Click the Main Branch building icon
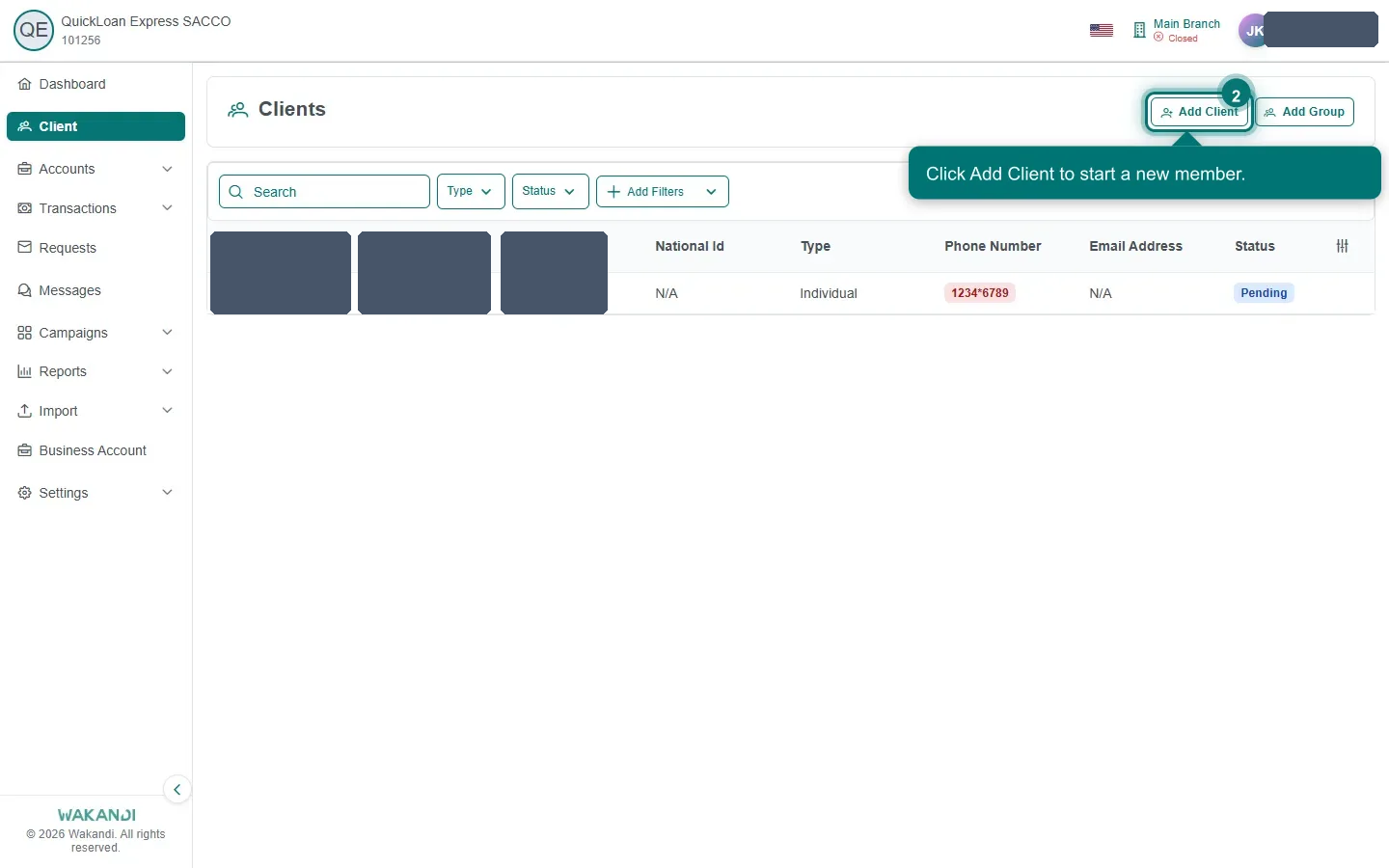The width and height of the screenshot is (1389, 868). 1139,31
